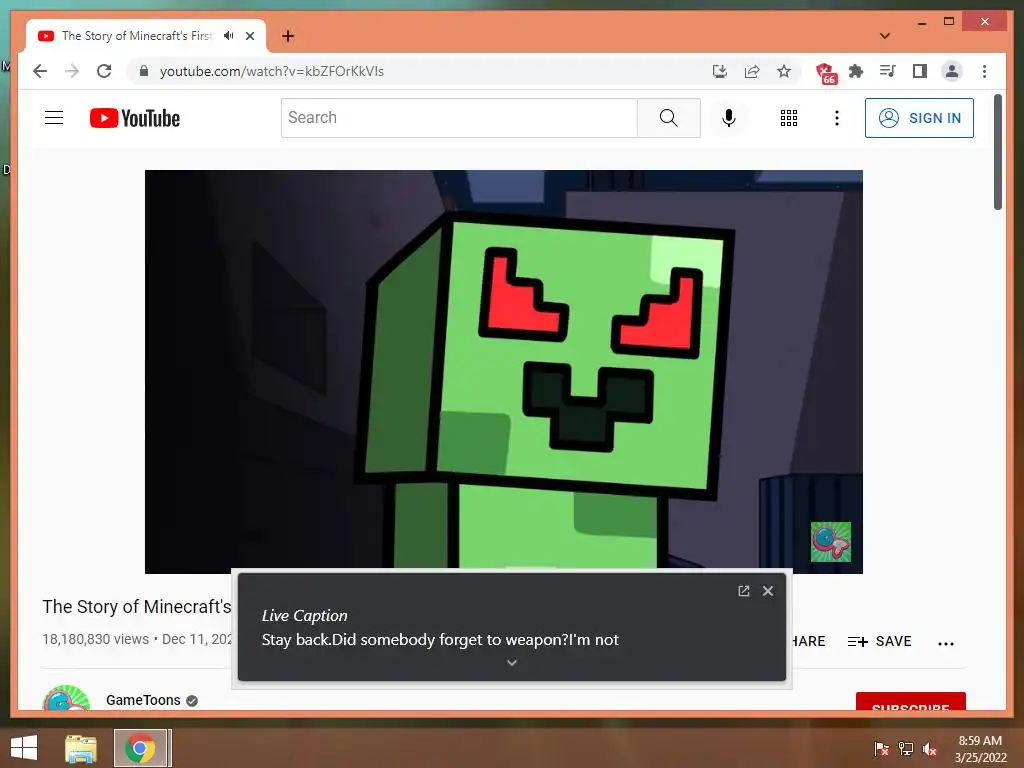This screenshot has width=1024, height=768.
Task: Click the video title The Story of Minecraft's
Action: [137, 607]
